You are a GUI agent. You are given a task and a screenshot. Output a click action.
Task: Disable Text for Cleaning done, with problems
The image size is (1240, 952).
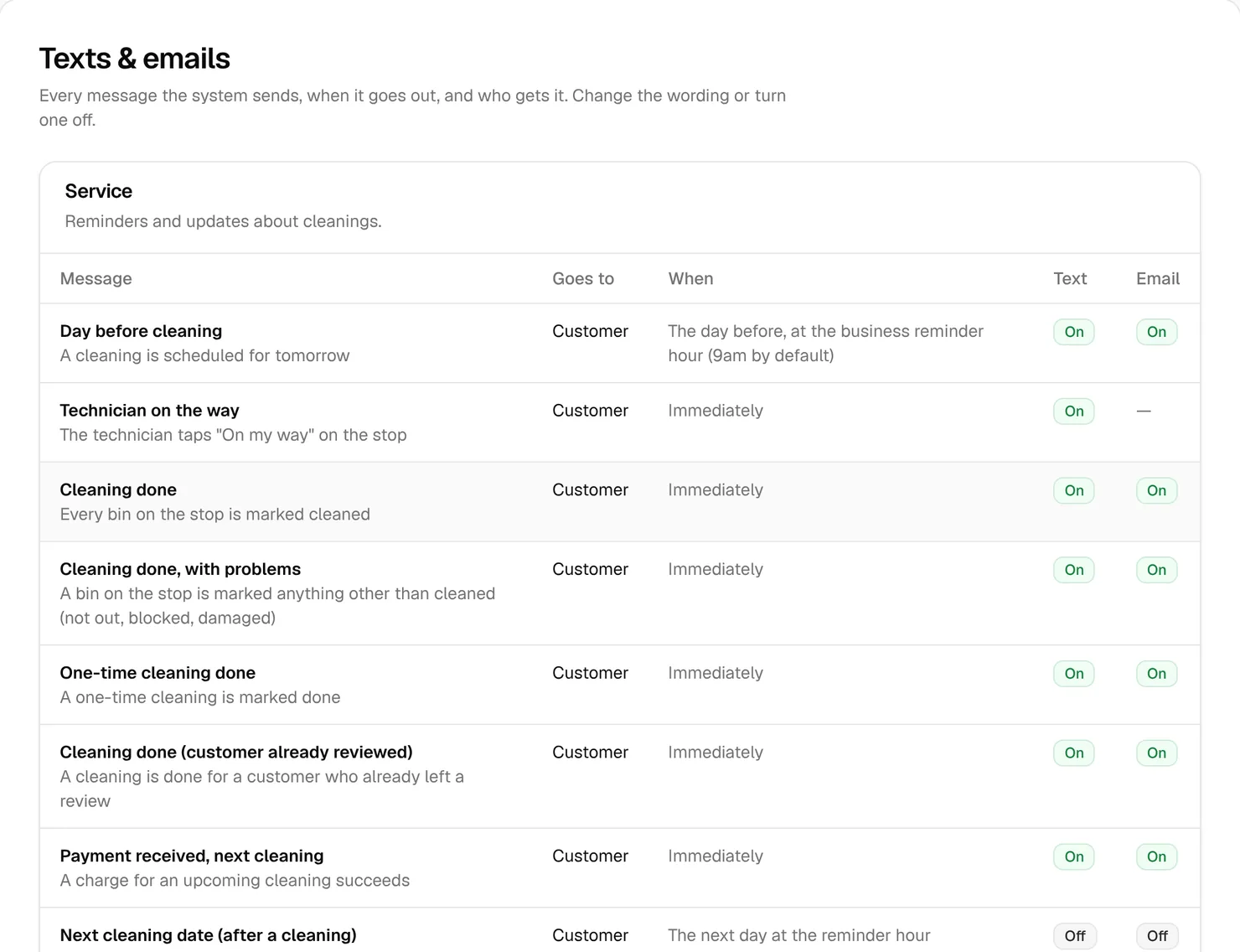1074,570
